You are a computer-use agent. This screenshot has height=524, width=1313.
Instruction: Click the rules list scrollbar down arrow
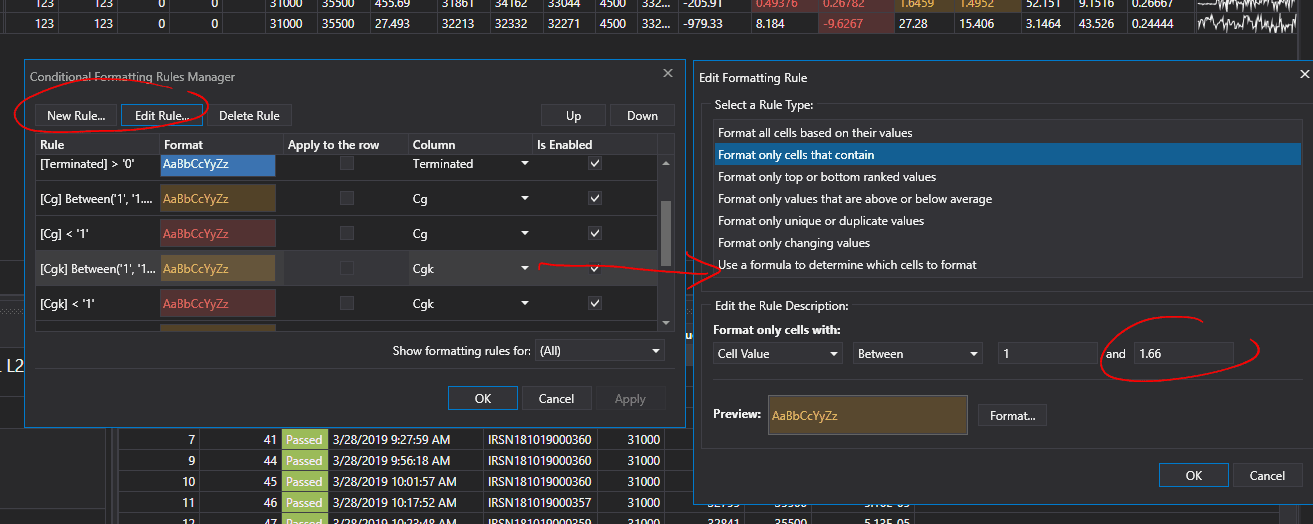click(667, 322)
